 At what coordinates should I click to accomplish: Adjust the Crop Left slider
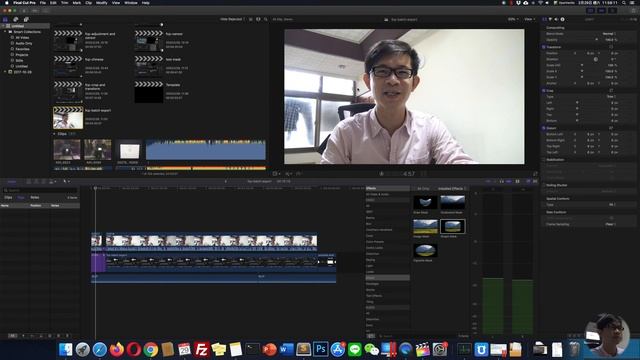coord(577,103)
